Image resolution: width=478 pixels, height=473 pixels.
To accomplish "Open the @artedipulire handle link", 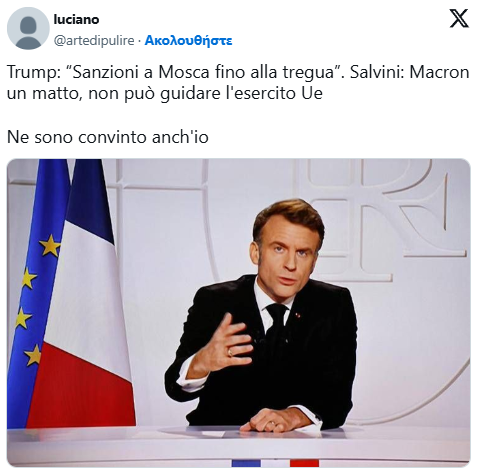I will click(94, 41).
